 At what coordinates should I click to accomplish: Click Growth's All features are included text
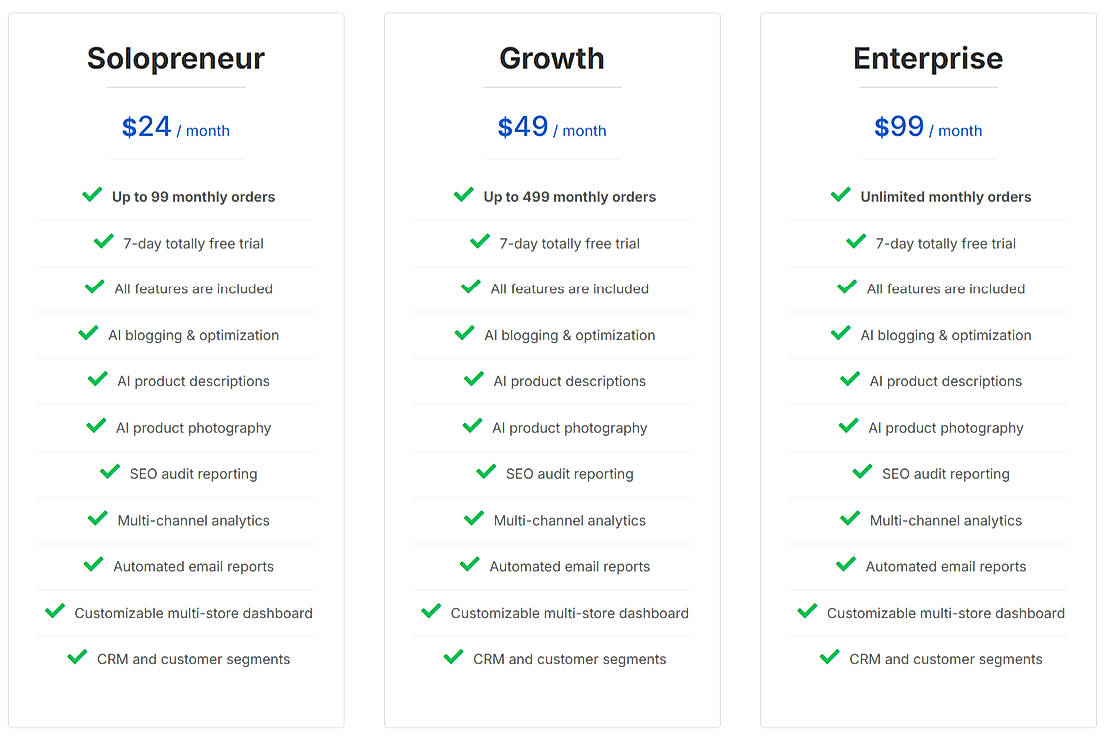click(x=570, y=289)
